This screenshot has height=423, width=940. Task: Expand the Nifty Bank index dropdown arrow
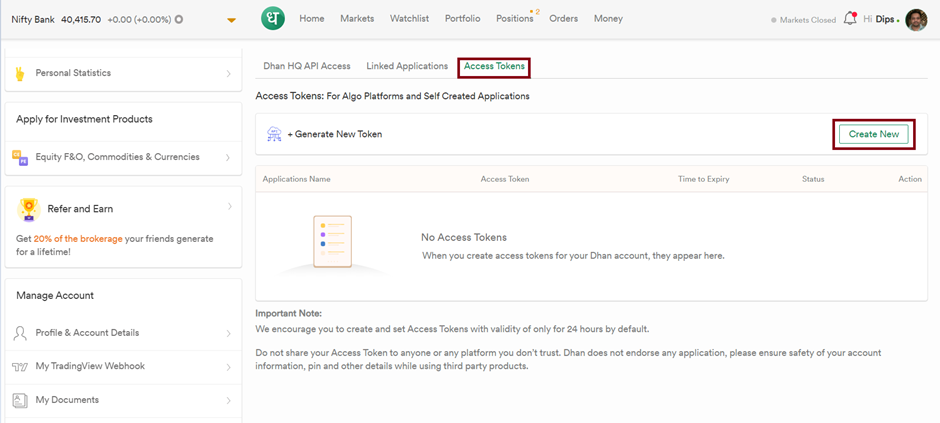231,20
